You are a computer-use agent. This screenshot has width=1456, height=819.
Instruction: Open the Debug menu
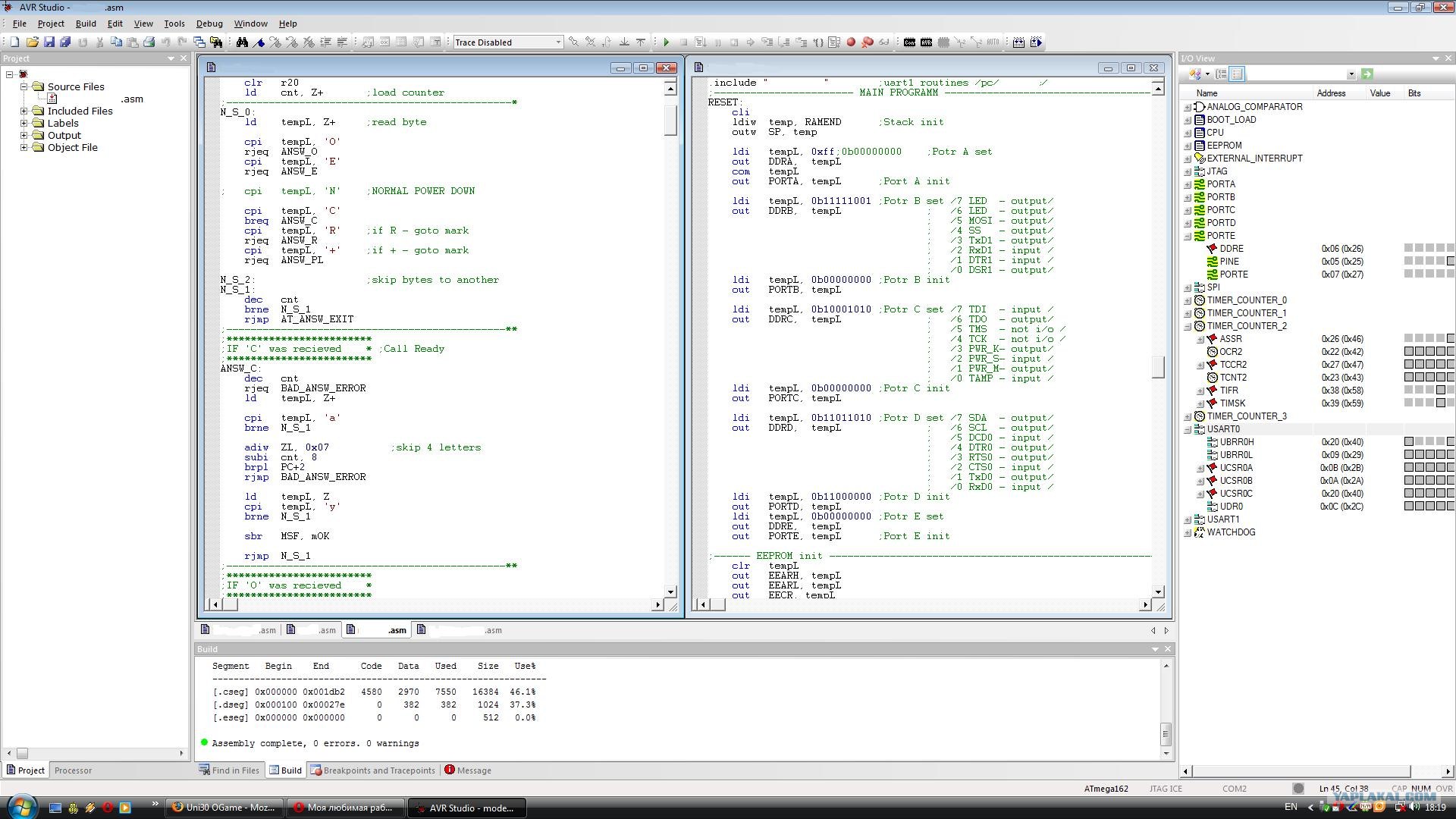[209, 24]
